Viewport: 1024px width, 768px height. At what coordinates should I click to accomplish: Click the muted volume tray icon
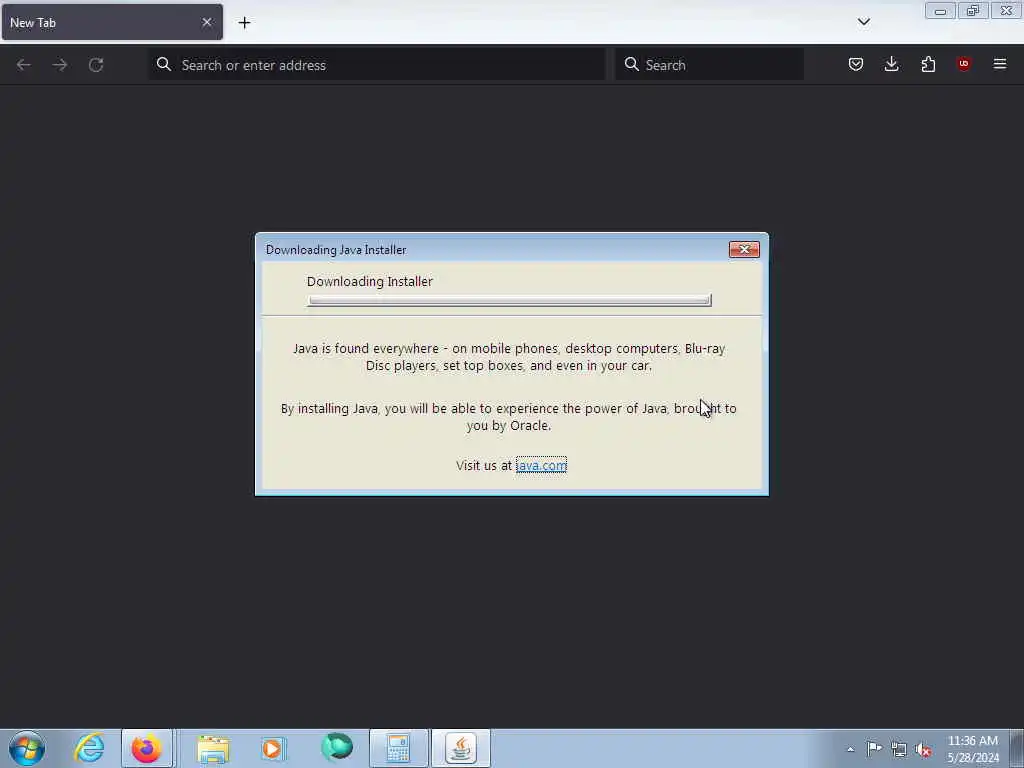(x=923, y=750)
